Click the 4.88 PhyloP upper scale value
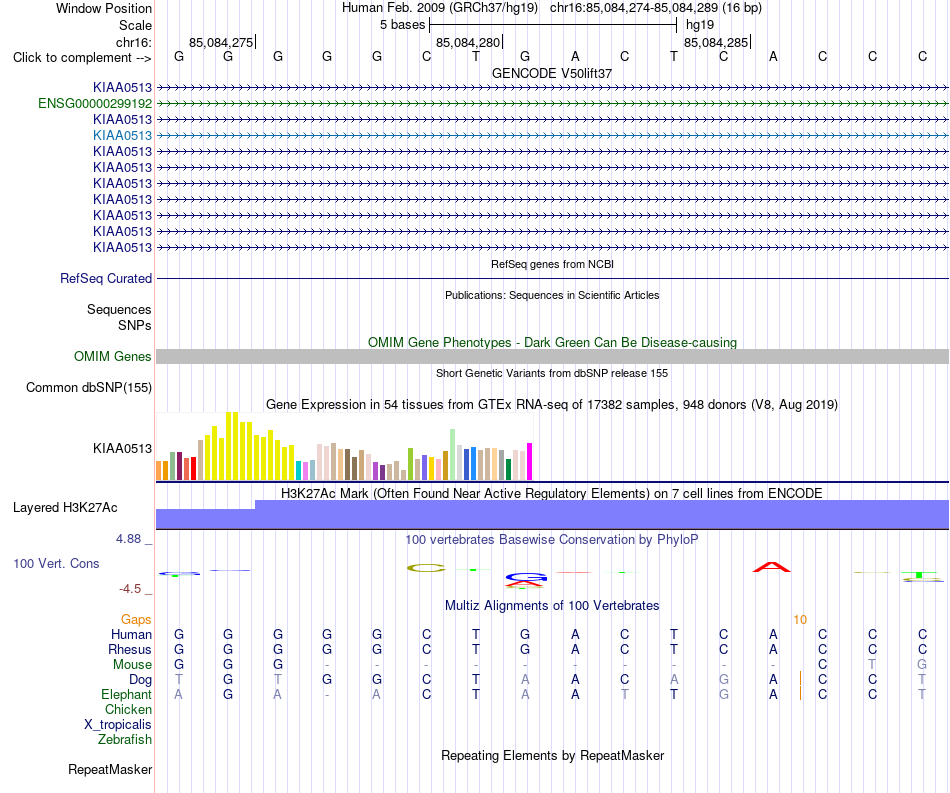950x793 pixels. tap(128, 539)
